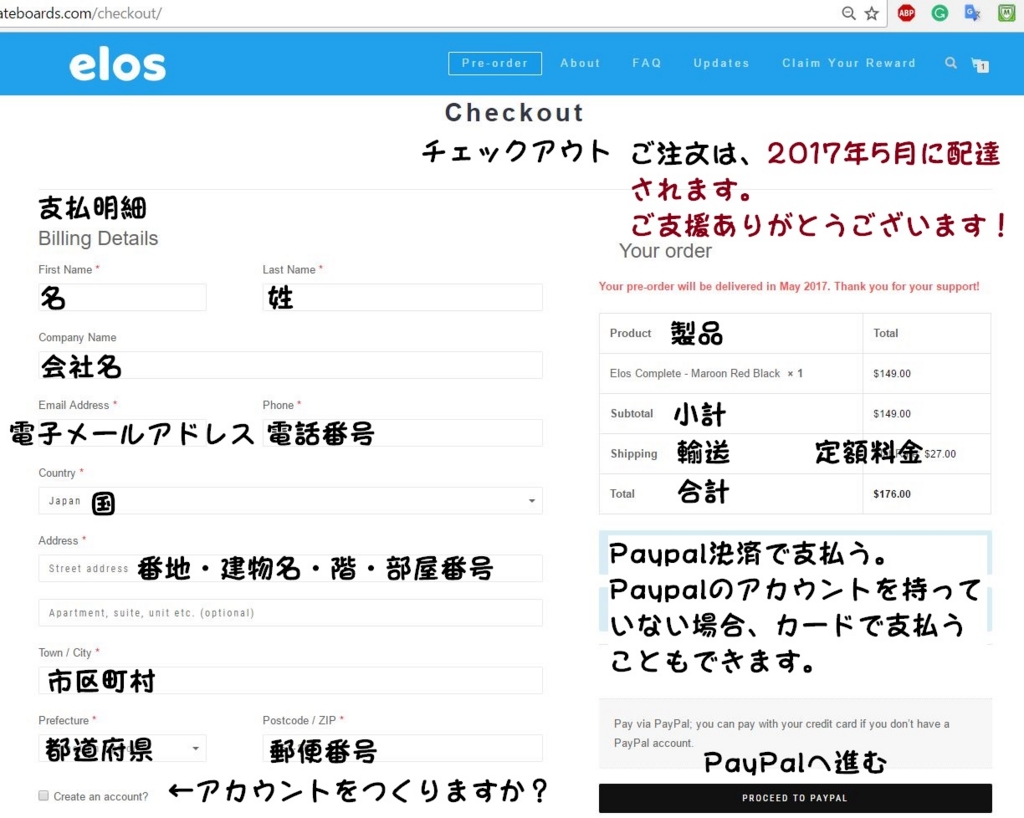The height and width of the screenshot is (818, 1024).
Task: Click the Billing Details heading
Action: pyautogui.click(x=98, y=238)
